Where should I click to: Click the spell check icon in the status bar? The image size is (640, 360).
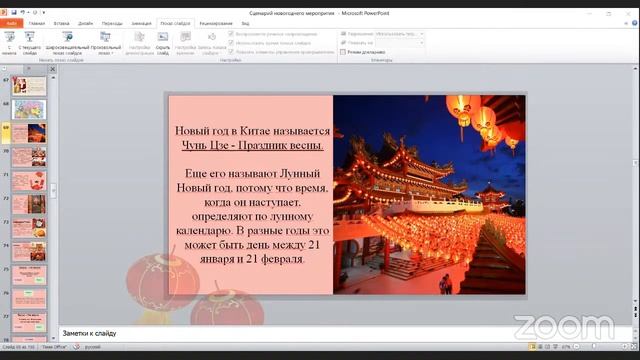pyautogui.click(x=76, y=347)
